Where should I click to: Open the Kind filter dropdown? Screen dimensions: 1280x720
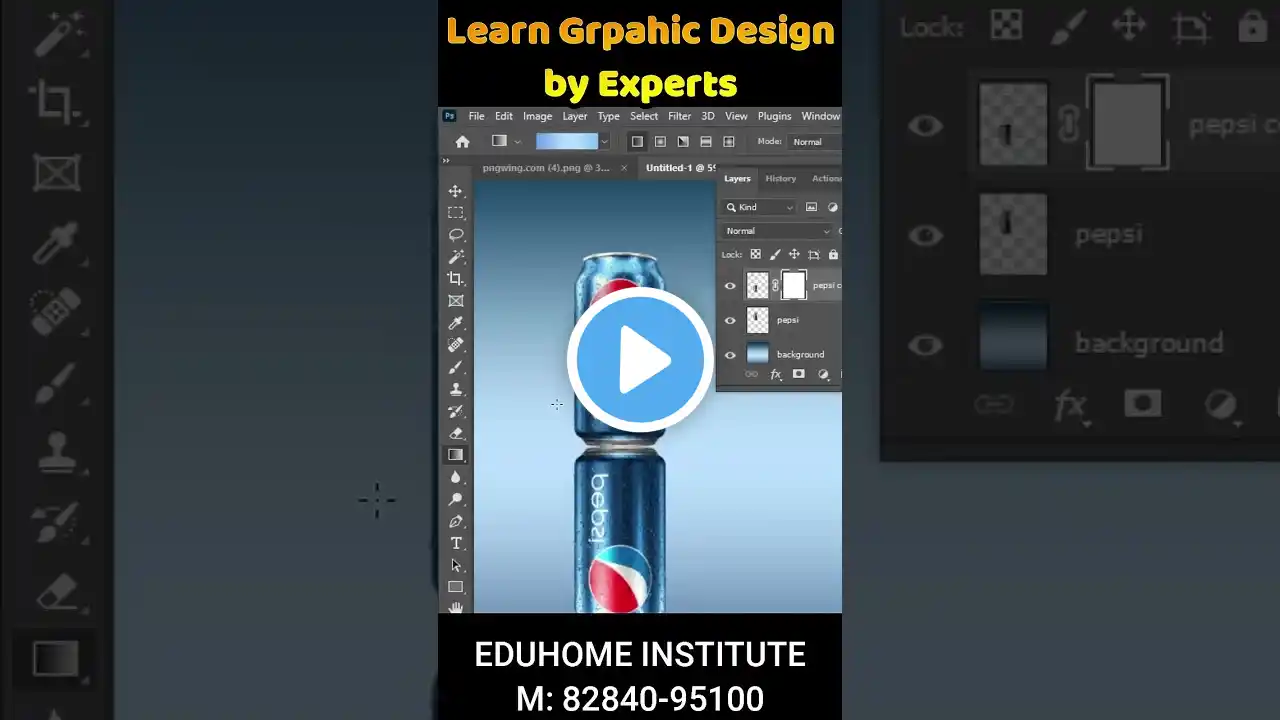[760, 207]
